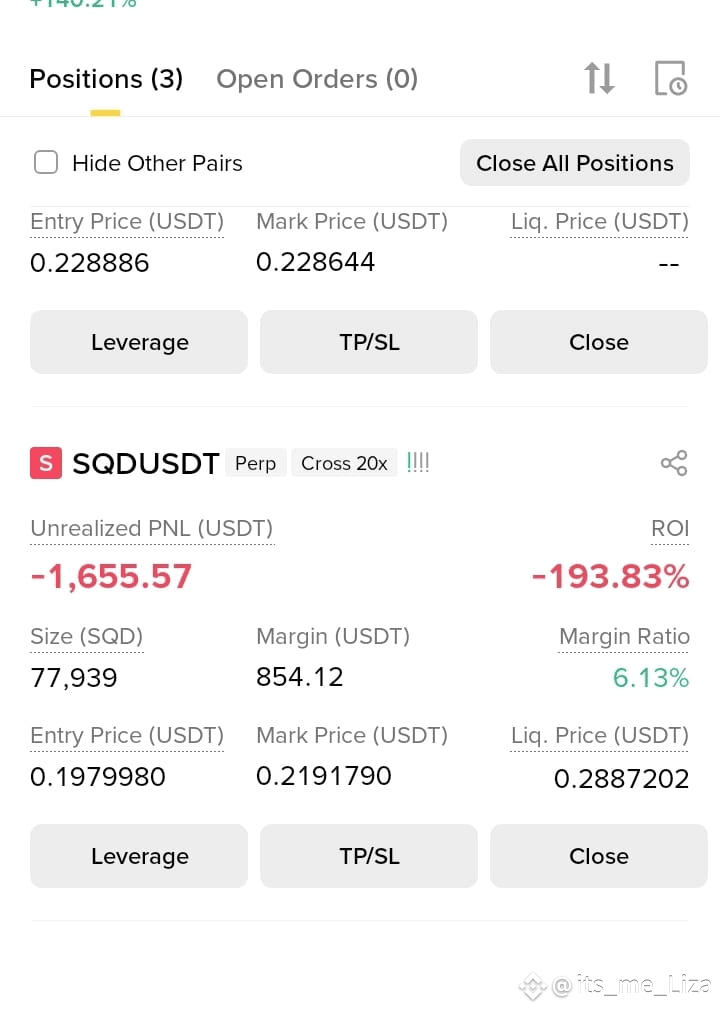
Task: Close the first position
Action: click(599, 342)
